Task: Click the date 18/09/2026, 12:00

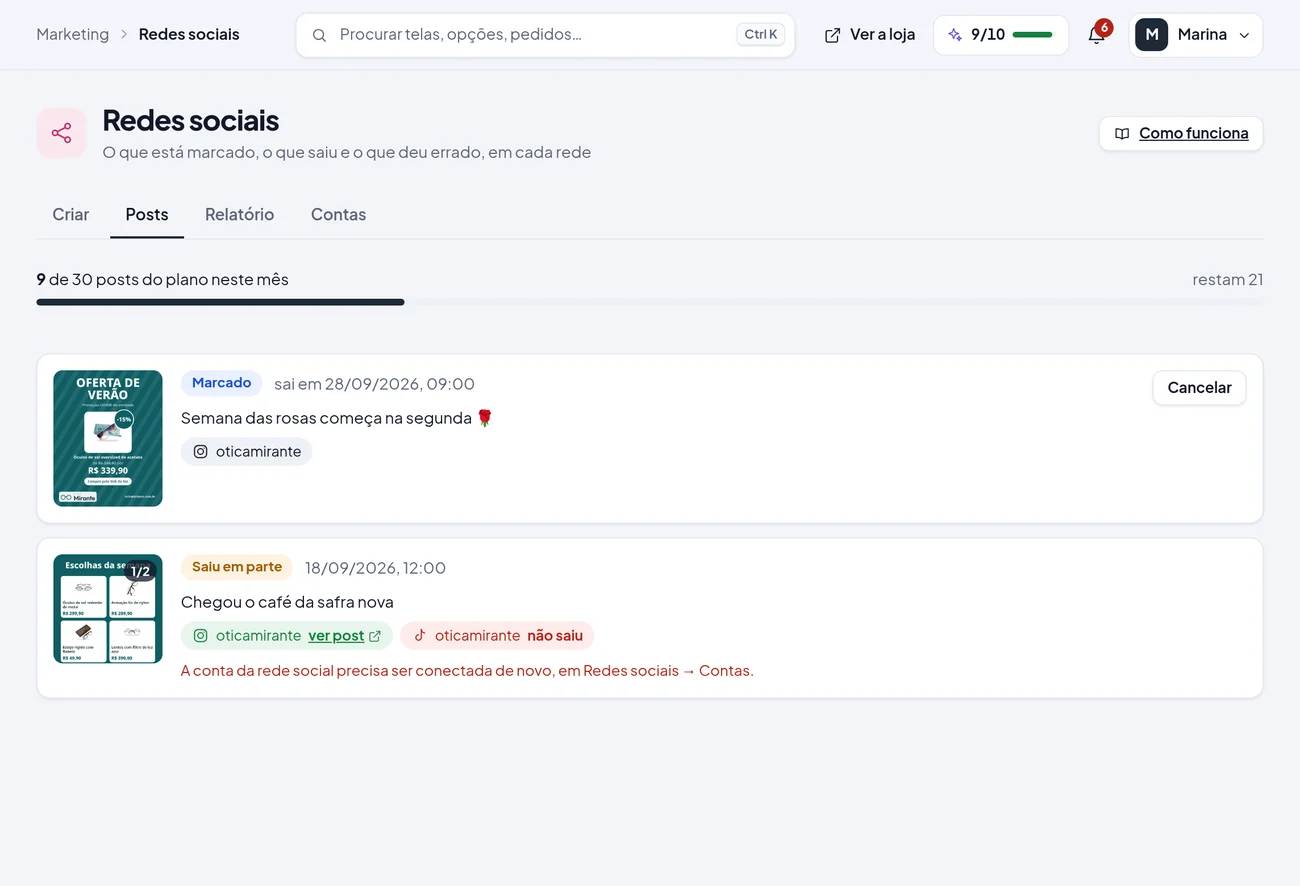Action: tap(375, 568)
